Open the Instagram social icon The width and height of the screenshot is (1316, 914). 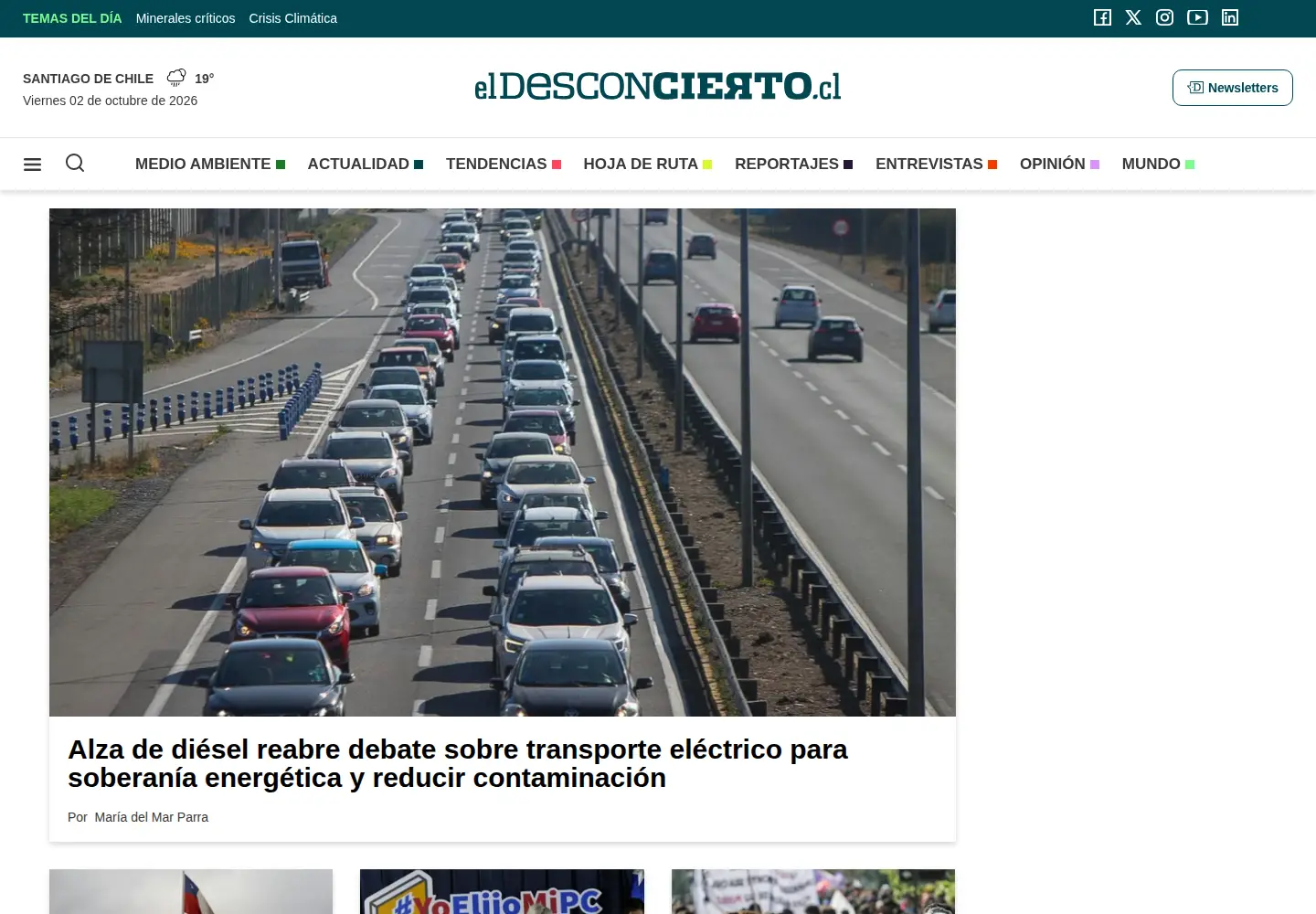(1164, 17)
